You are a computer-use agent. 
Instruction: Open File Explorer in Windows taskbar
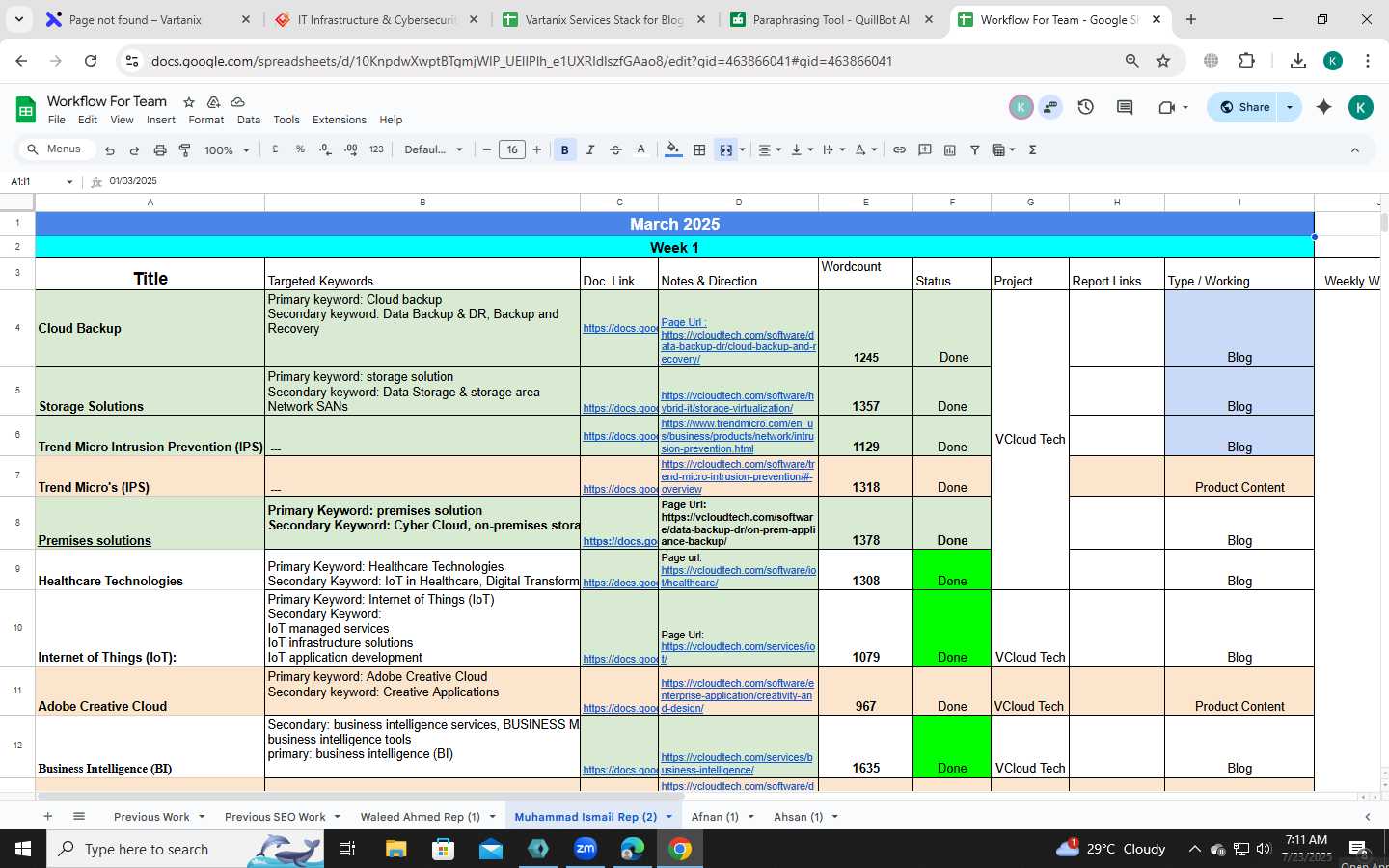(395, 849)
